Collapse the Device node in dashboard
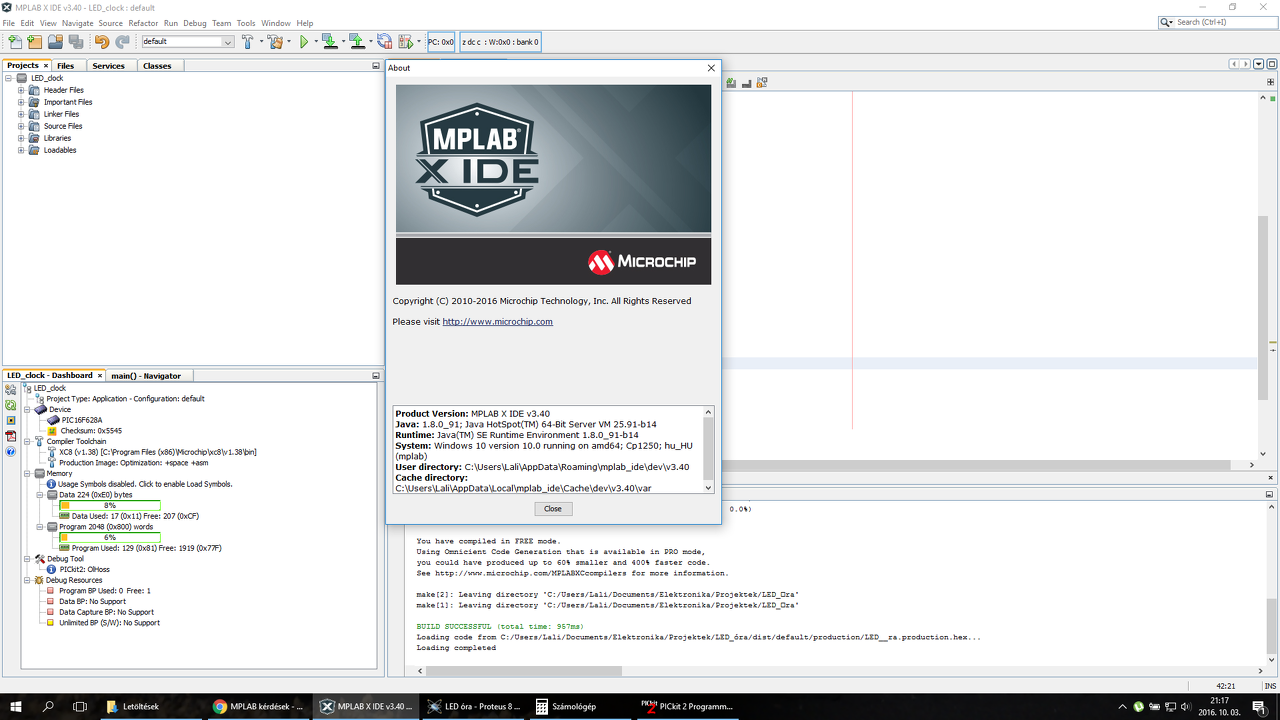 [x=28, y=409]
